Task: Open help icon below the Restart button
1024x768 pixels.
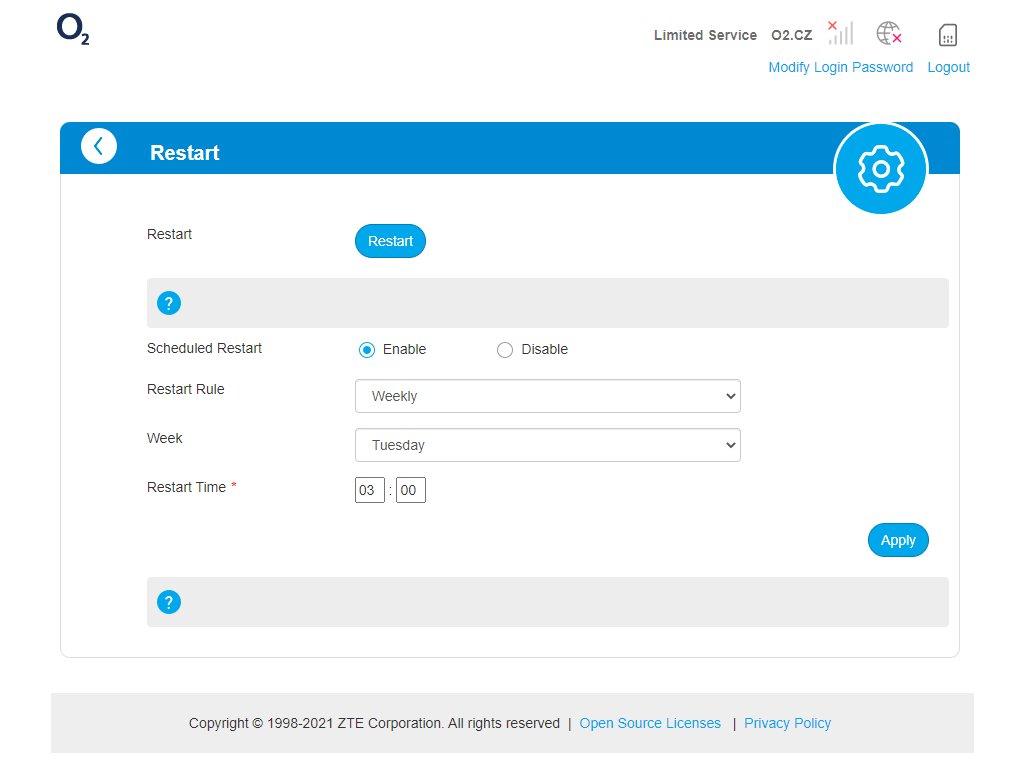Action: [169, 303]
